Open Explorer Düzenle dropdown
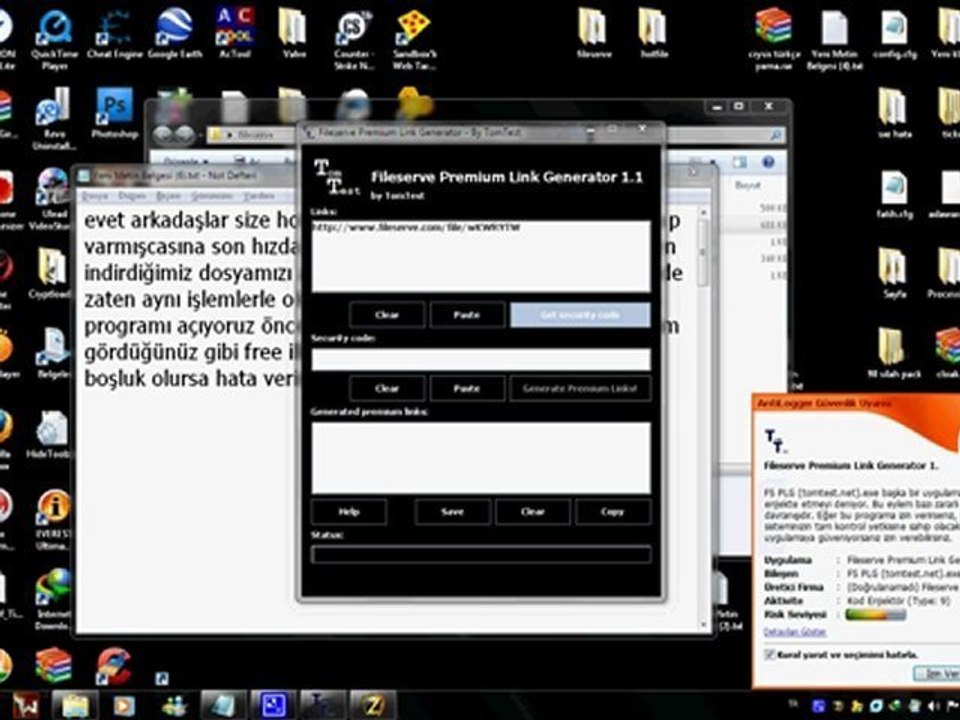 186,162
